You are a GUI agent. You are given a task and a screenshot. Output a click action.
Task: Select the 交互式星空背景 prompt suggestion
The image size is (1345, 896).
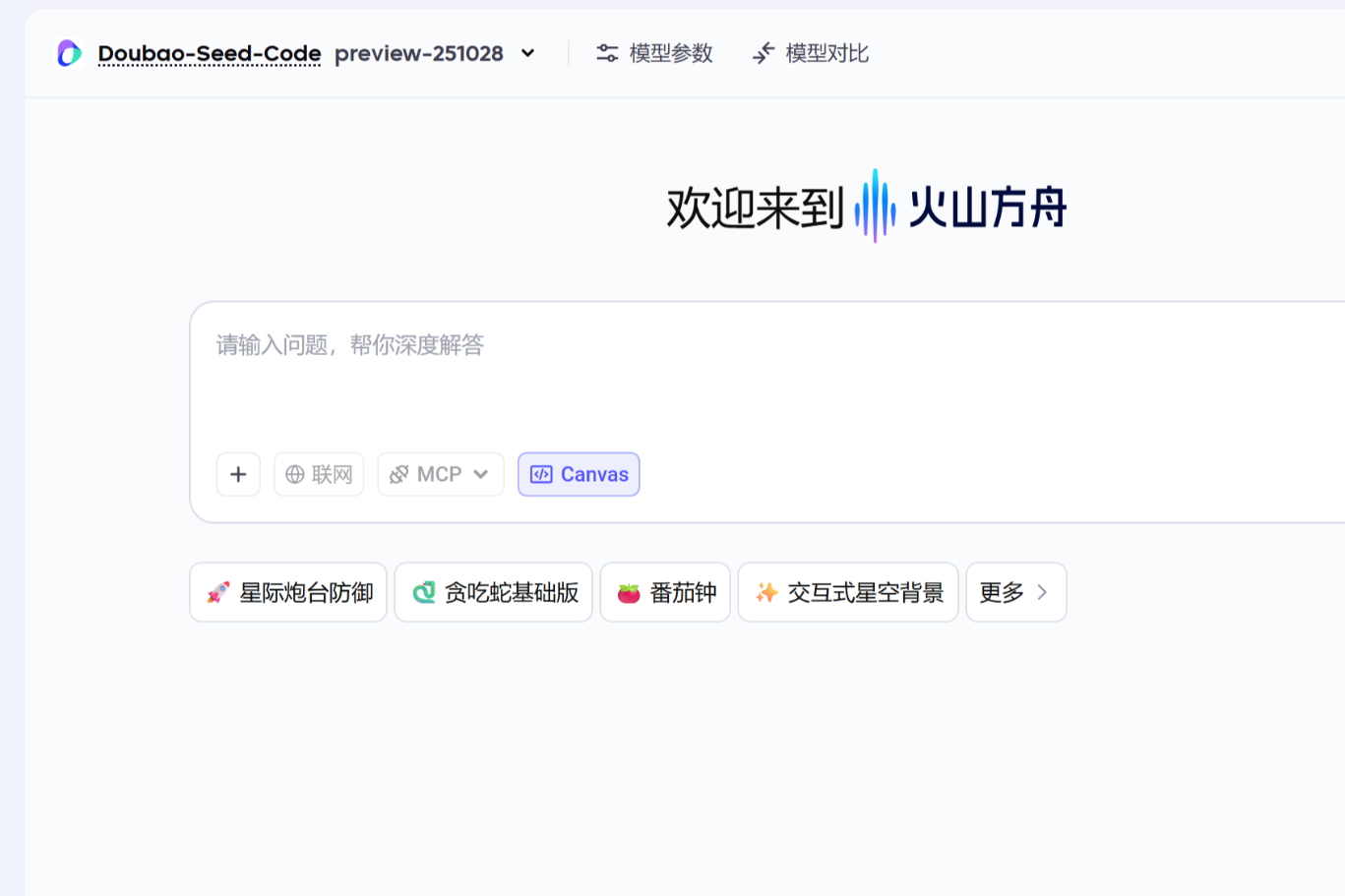(848, 592)
